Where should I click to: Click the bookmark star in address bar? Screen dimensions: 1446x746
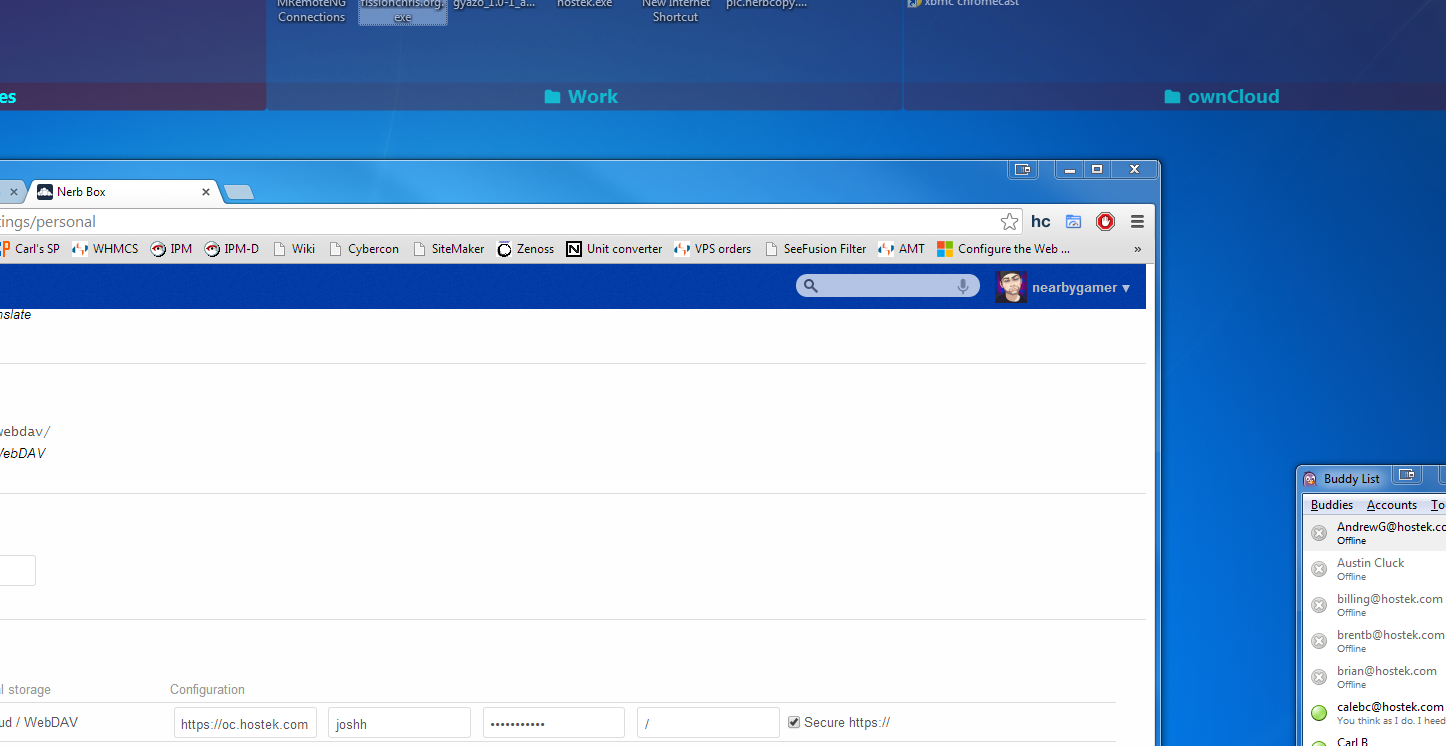(x=1009, y=222)
